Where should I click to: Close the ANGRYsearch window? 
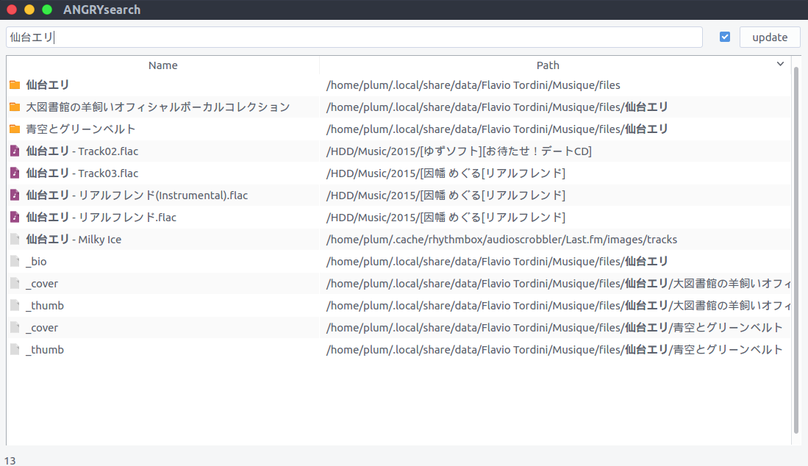pos(12,10)
